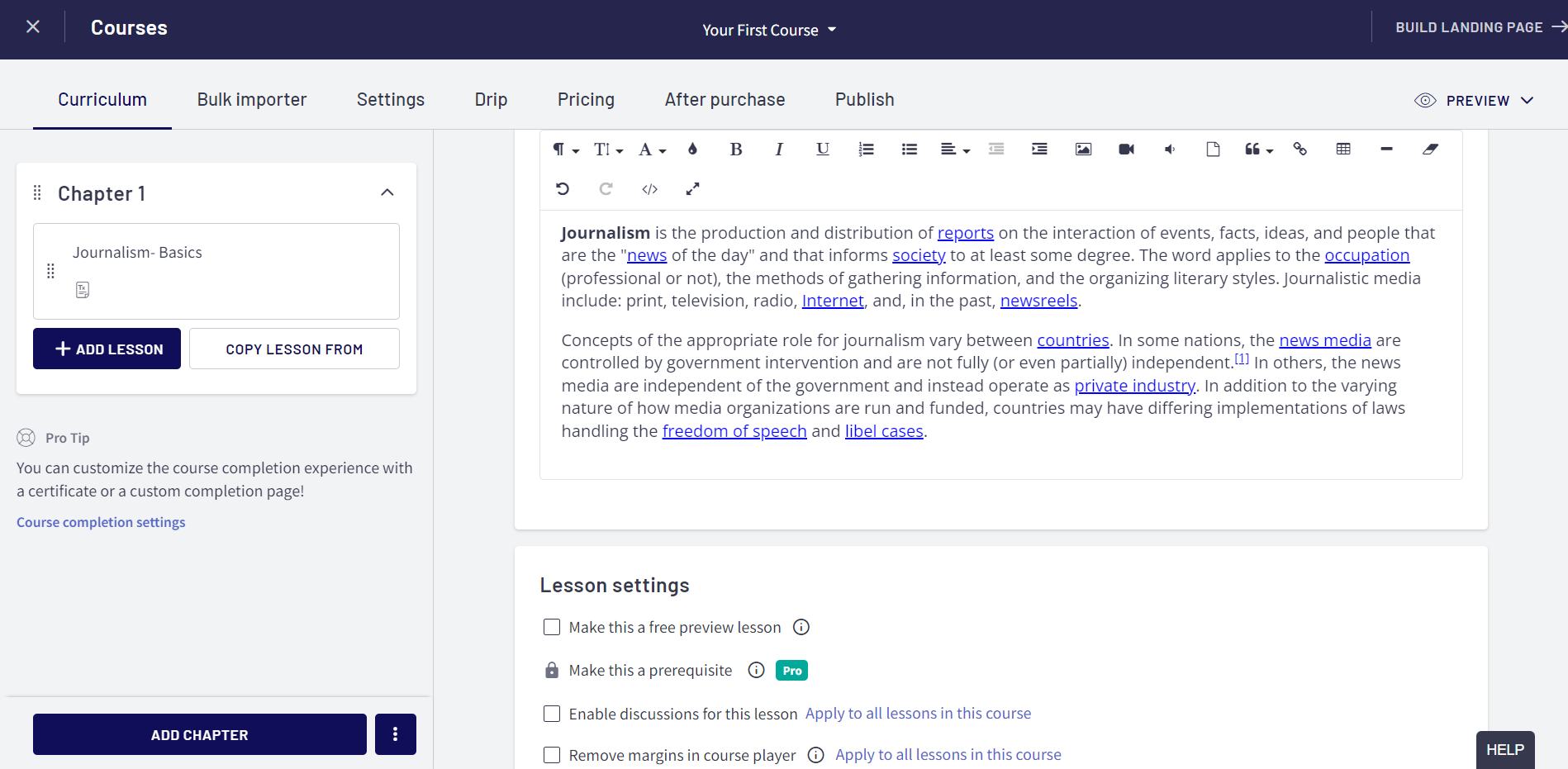
Task: Open the Settings tab
Action: [x=391, y=100]
